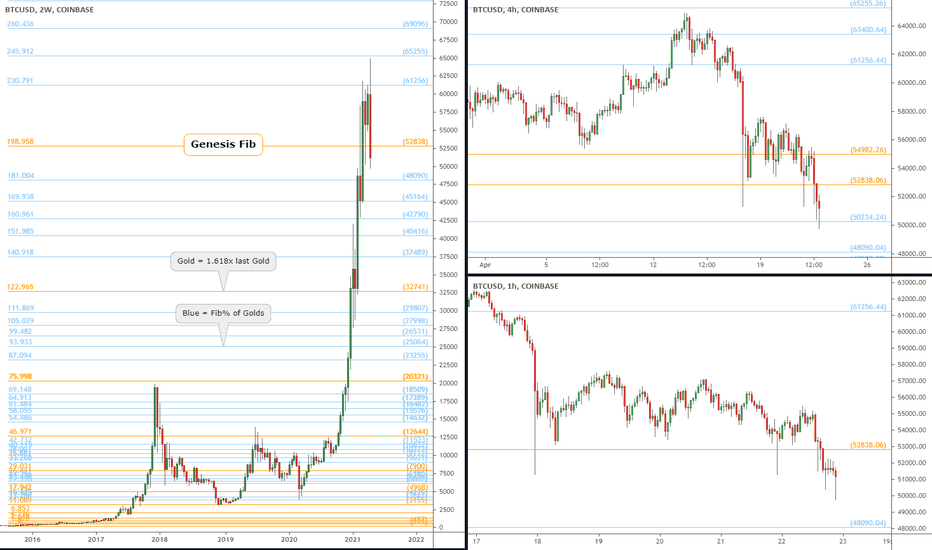The image size is (932, 550).
Task: Click the orange (52838.06) label on 1h chart
Action: coord(868,444)
